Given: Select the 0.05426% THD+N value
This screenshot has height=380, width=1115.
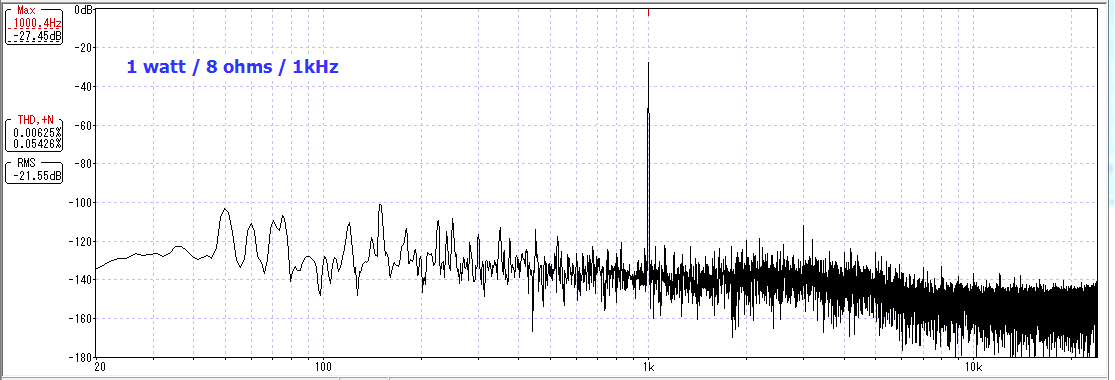Looking at the screenshot, I should click(38, 144).
